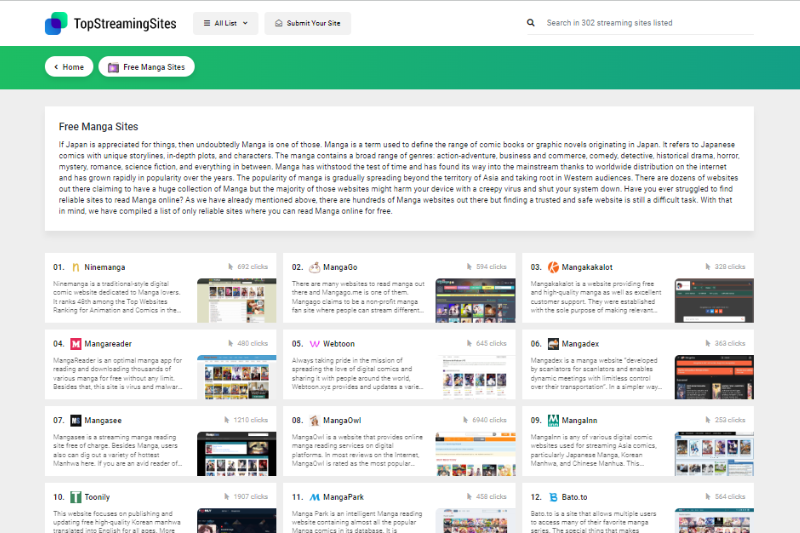Click the 594 clicks counter on MangaGo
Screen dimensions: 800x533
click(x=487, y=267)
